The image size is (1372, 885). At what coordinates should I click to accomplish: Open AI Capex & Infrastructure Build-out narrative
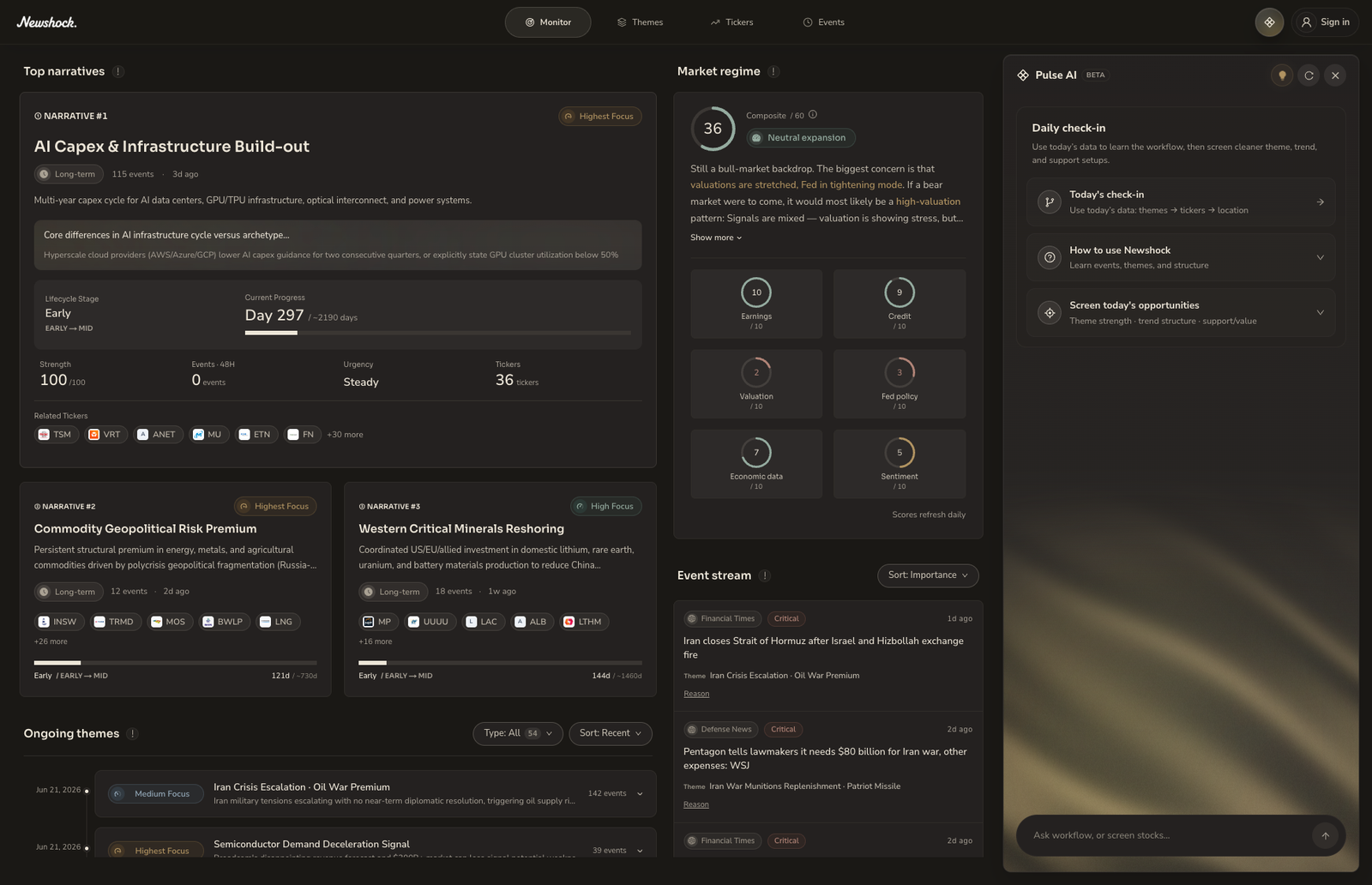(171, 147)
